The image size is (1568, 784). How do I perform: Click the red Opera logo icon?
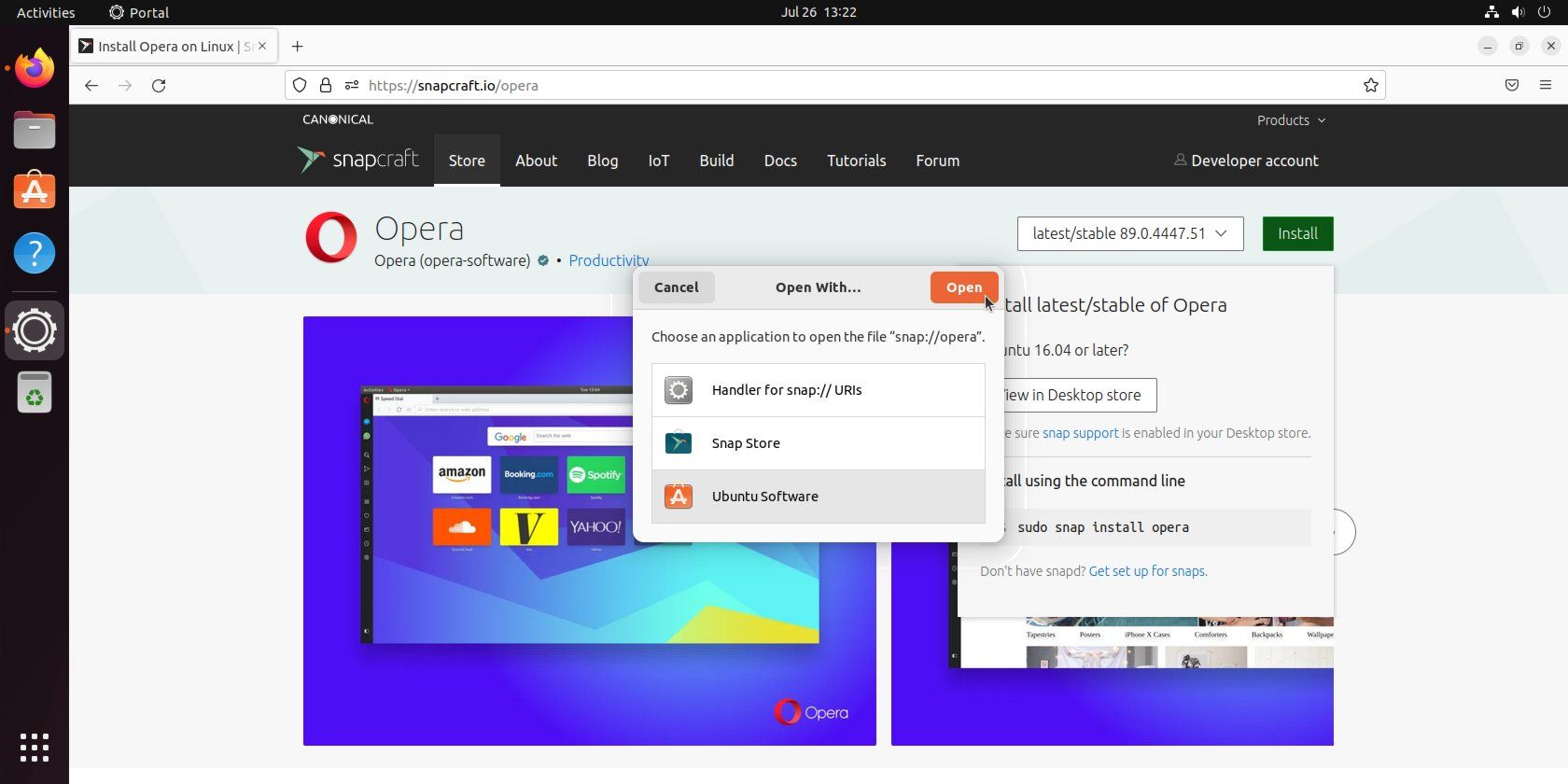[330, 237]
